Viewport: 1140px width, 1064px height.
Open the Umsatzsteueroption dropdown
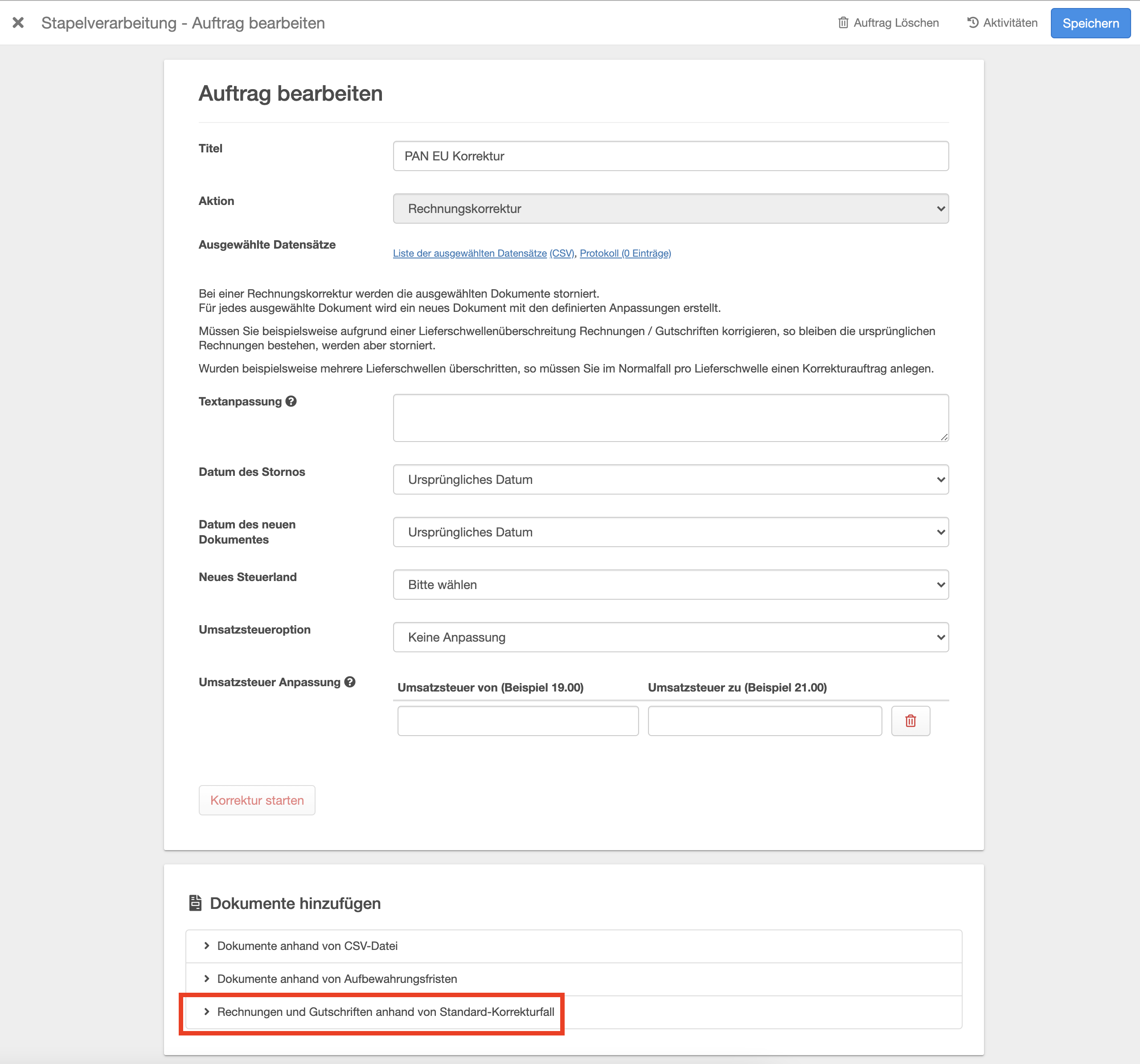tap(670, 638)
